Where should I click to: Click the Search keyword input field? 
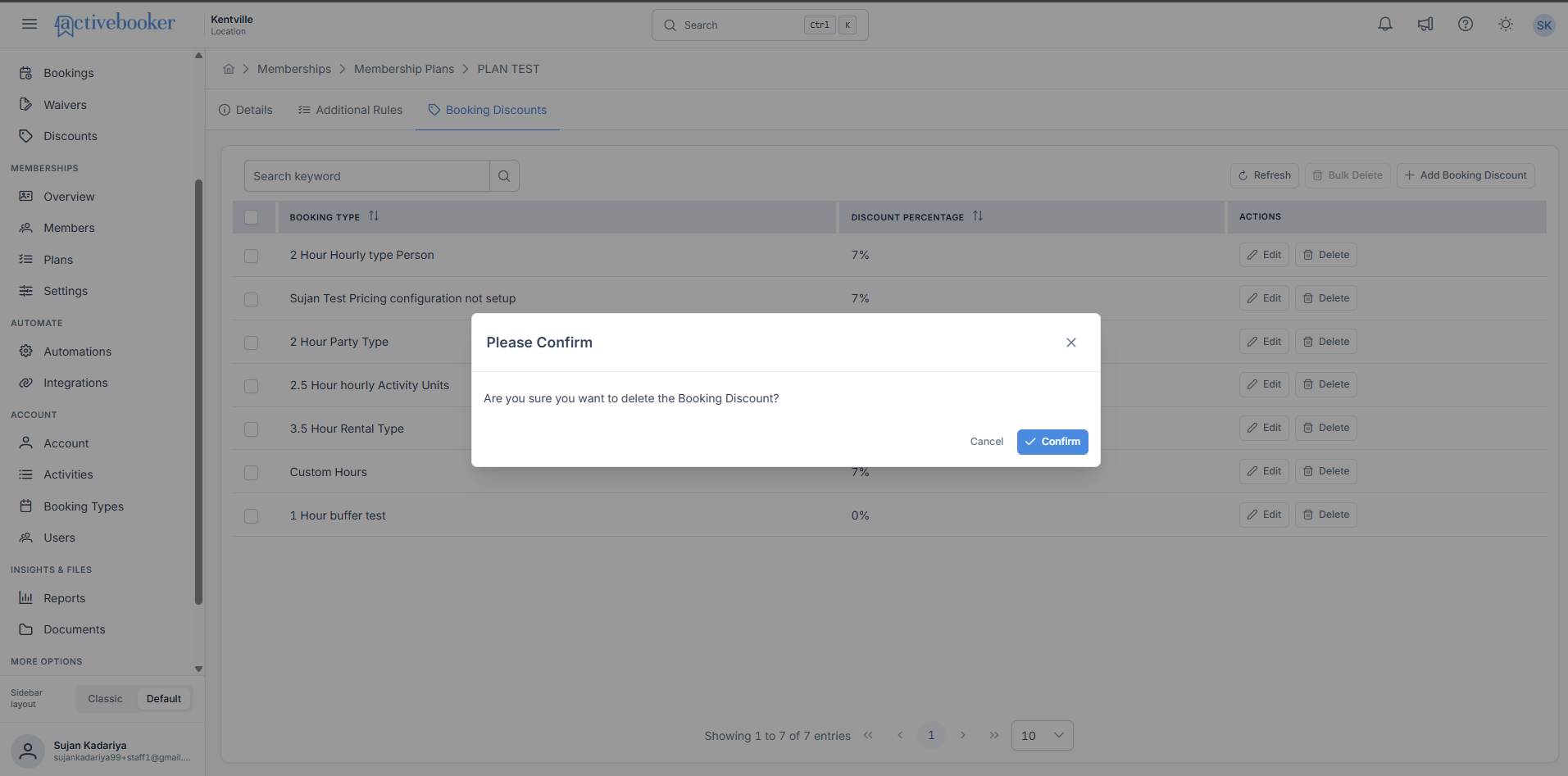pos(367,176)
